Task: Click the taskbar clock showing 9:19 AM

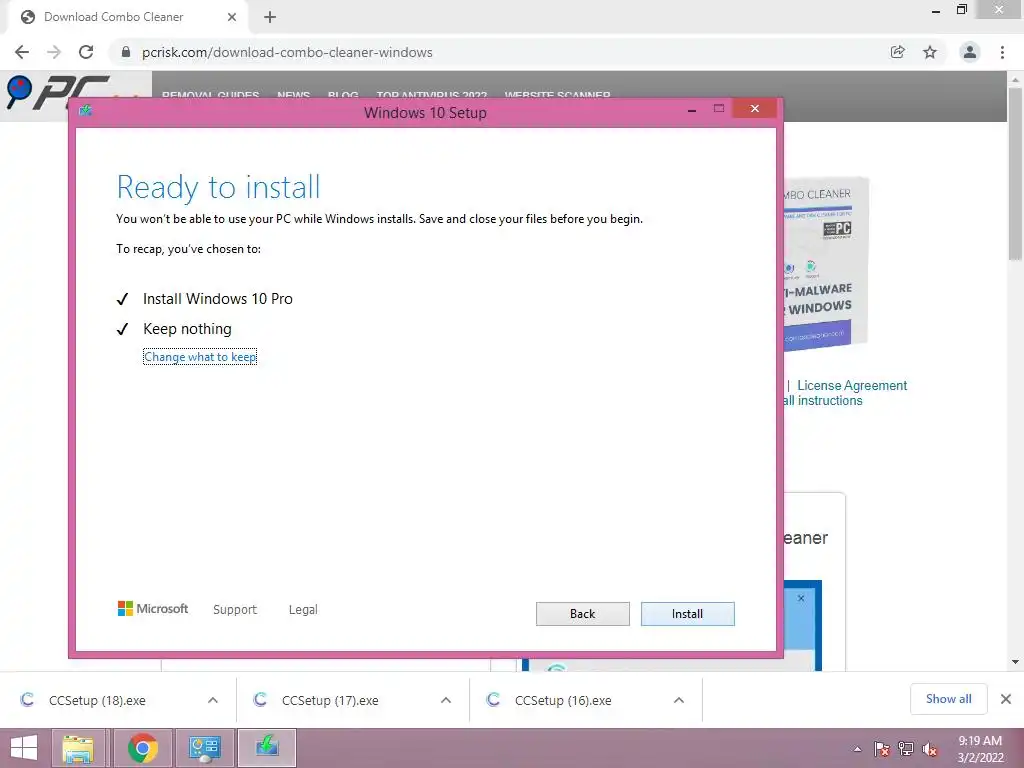Action: click(980, 749)
